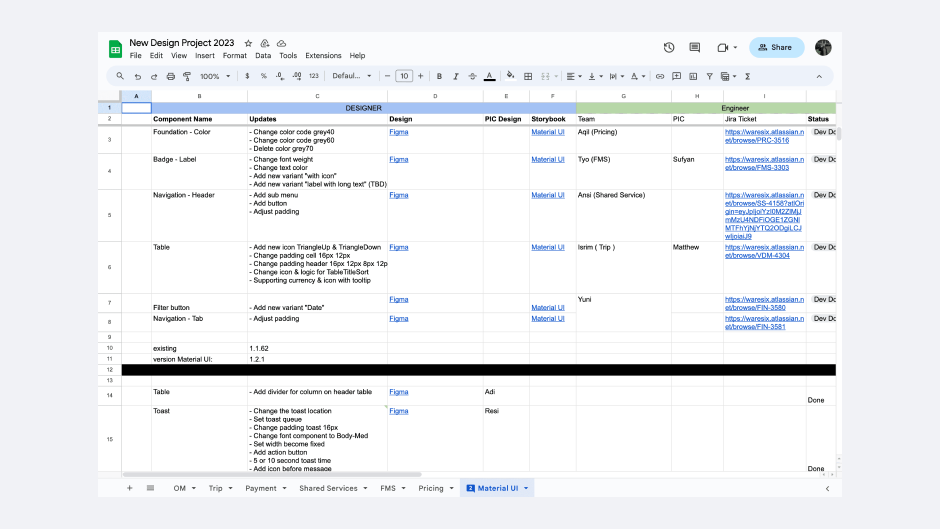Image resolution: width=940 pixels, height=529 pixels.
Task: Select the merged DESIGNER header cell
Action: click(x=363, y=108)
